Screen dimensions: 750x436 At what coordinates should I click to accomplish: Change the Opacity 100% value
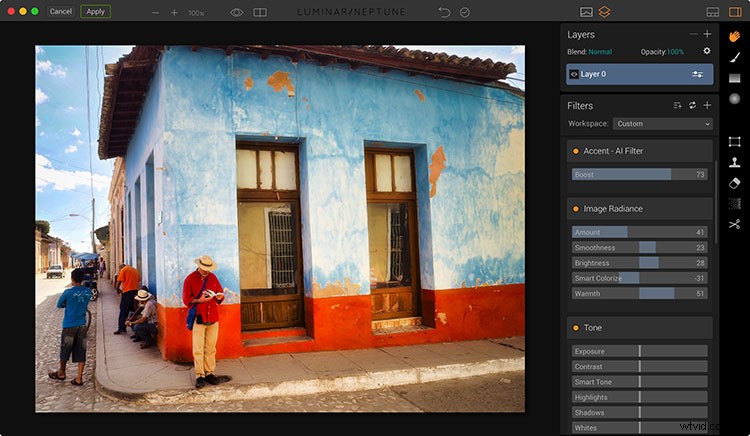[x=675, y=52]
